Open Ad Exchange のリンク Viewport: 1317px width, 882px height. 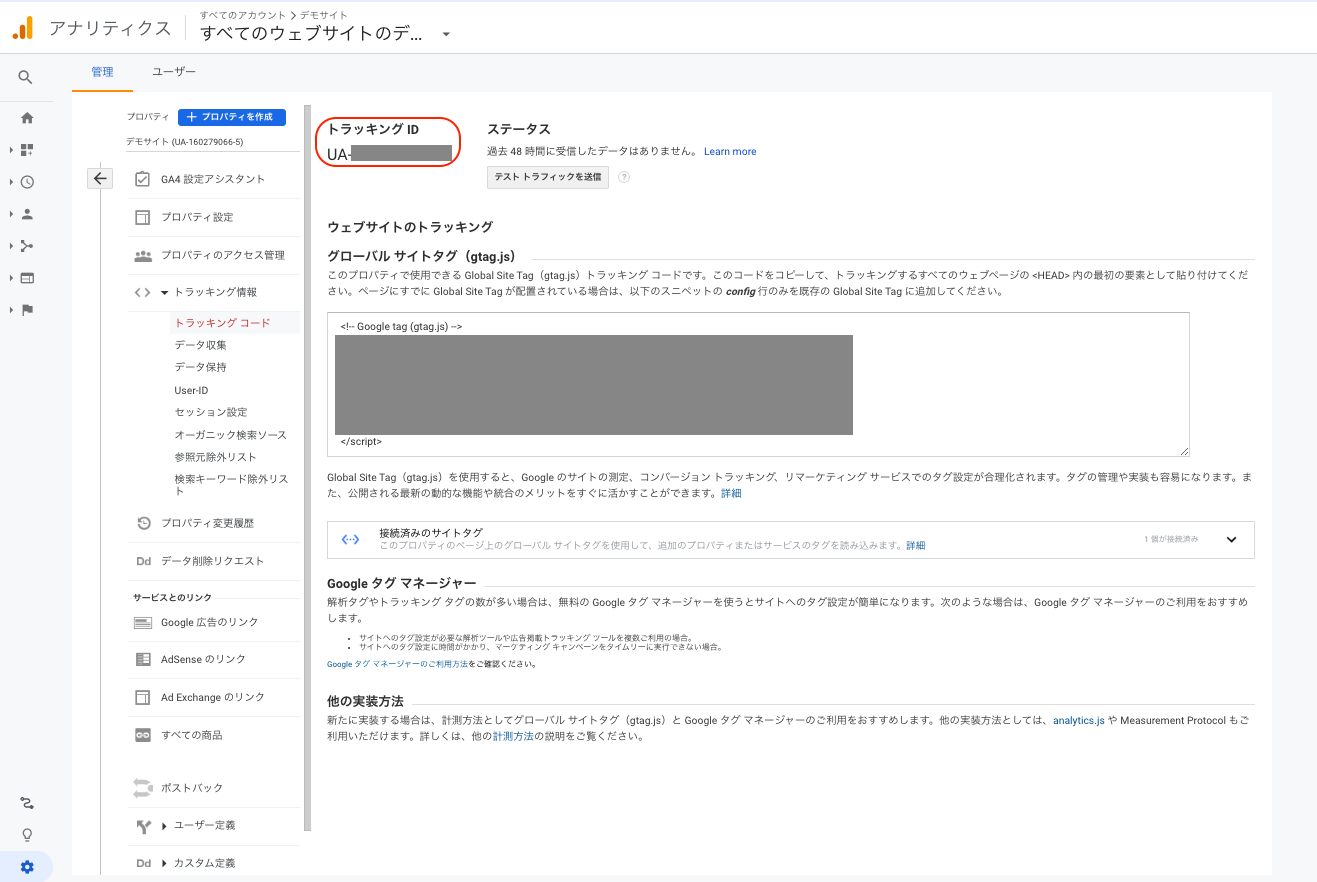point(214,697)
